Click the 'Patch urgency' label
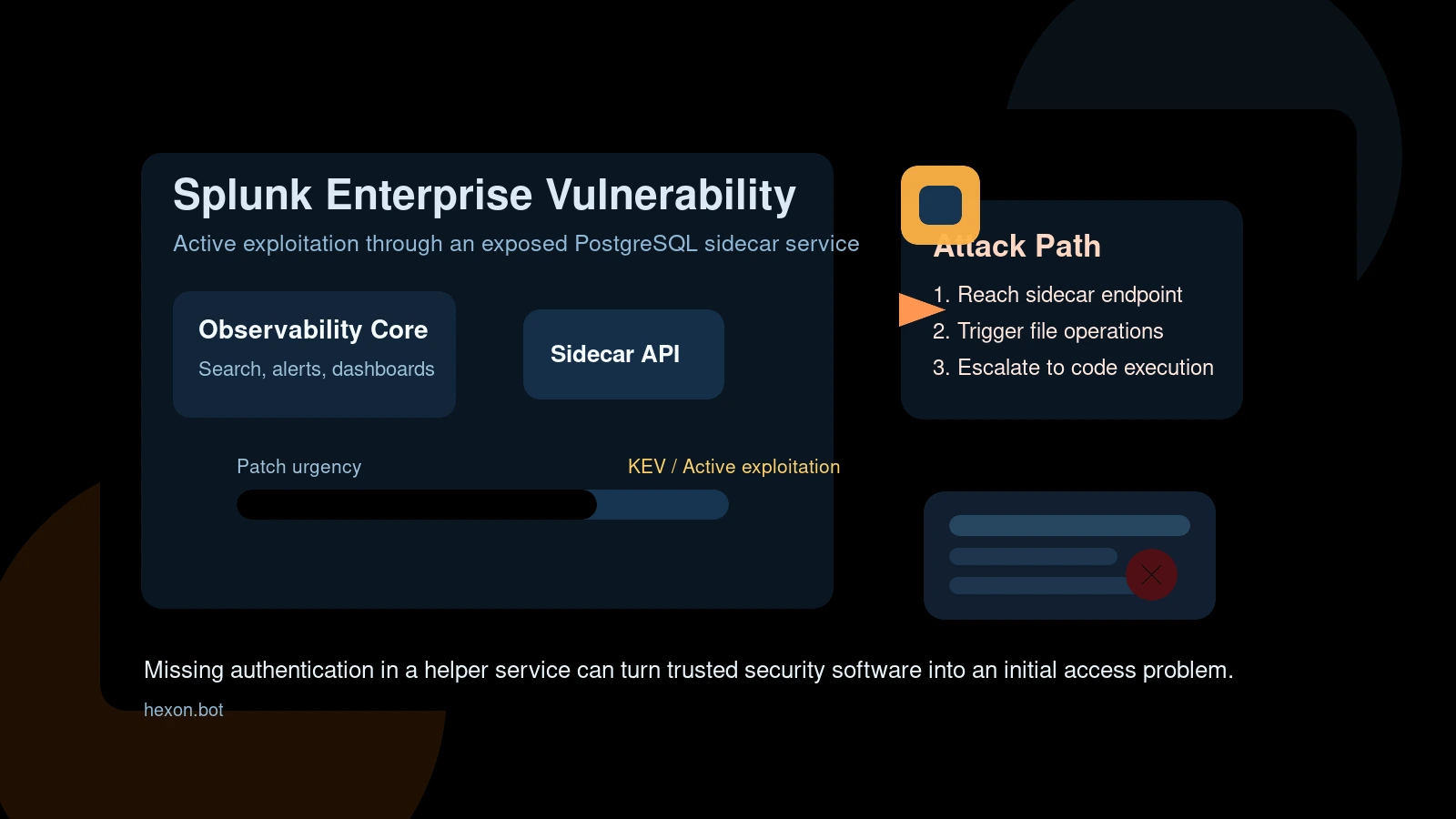This screenshot has height=819, width=1456. [298, 467]
